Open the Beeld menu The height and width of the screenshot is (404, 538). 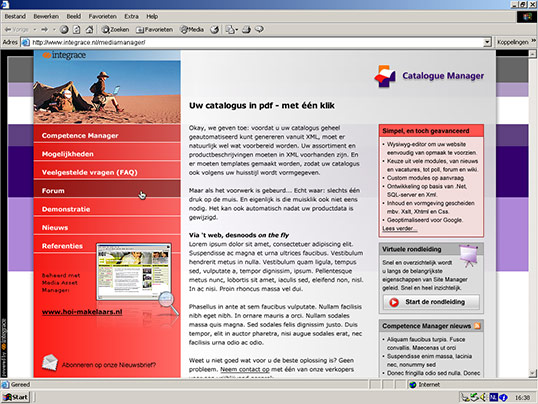(73, 16)
